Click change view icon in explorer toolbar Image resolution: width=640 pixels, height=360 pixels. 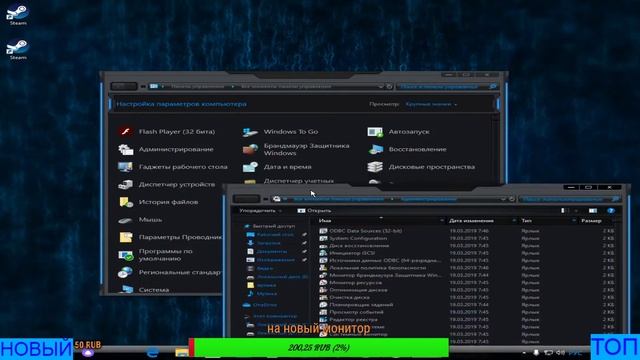click(x=564, y=211)
